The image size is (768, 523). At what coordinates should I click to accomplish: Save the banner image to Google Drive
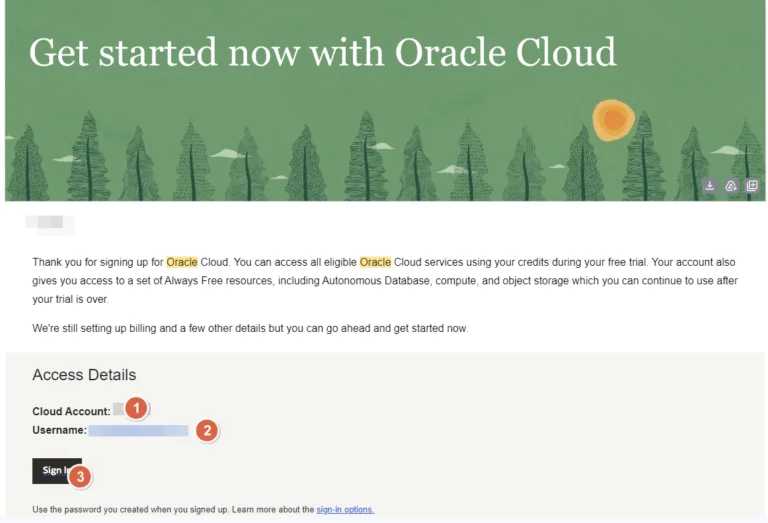(x=731, y=186)
